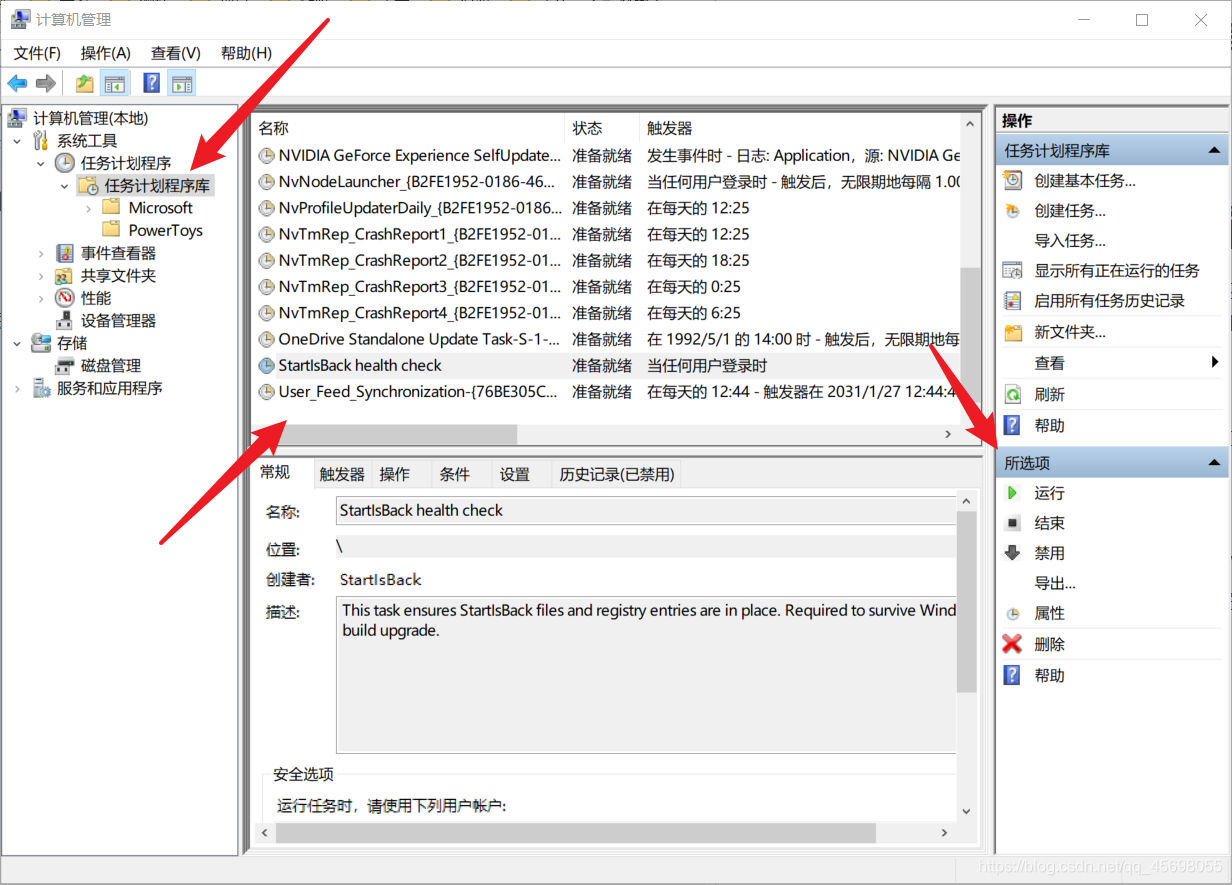Expand the 事件查看器 tree node
Viewport: 1232px width, 885px height.
pyautogui.click(x=41, y=253)
